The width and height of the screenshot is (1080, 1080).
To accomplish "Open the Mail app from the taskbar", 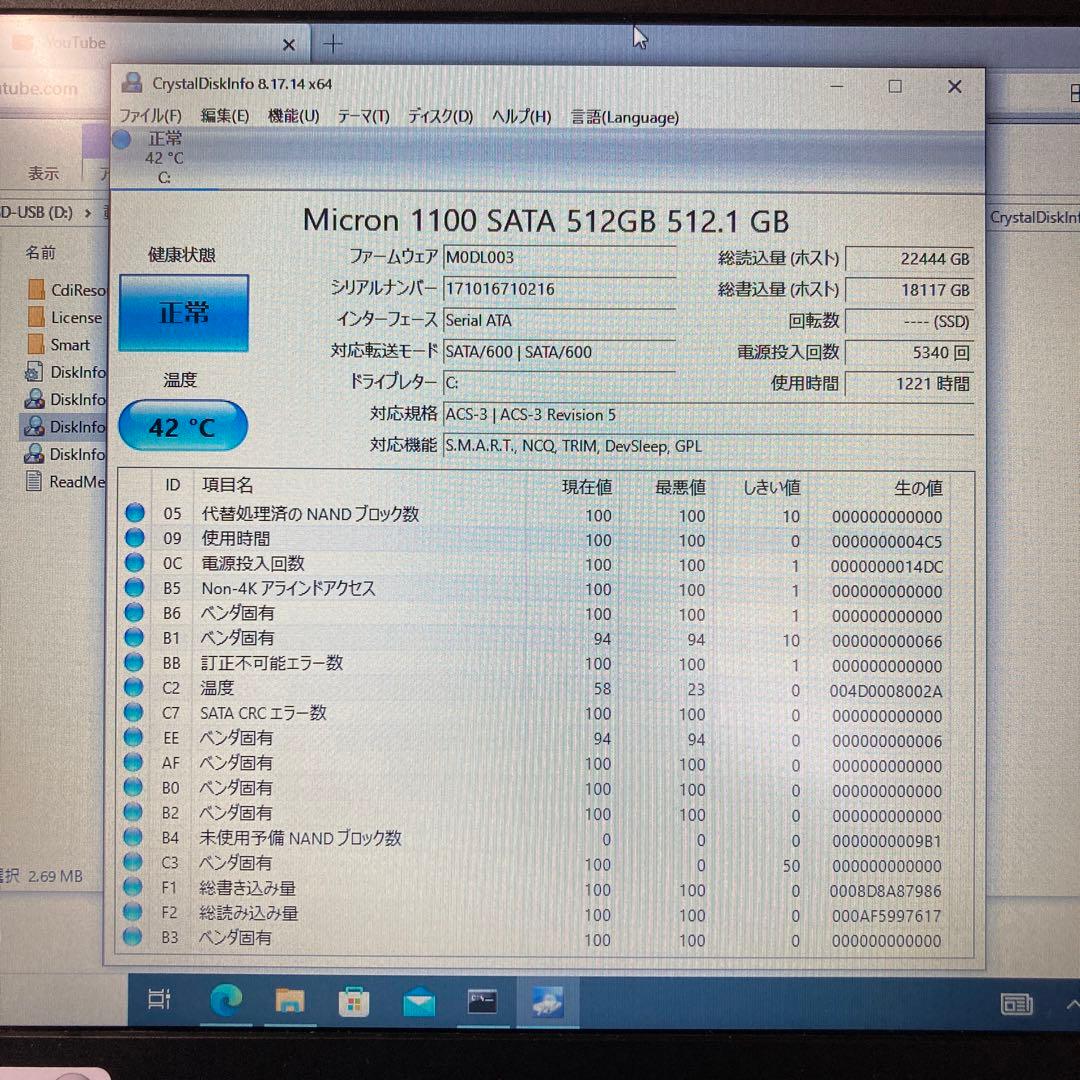I will tap(418, 1005).
